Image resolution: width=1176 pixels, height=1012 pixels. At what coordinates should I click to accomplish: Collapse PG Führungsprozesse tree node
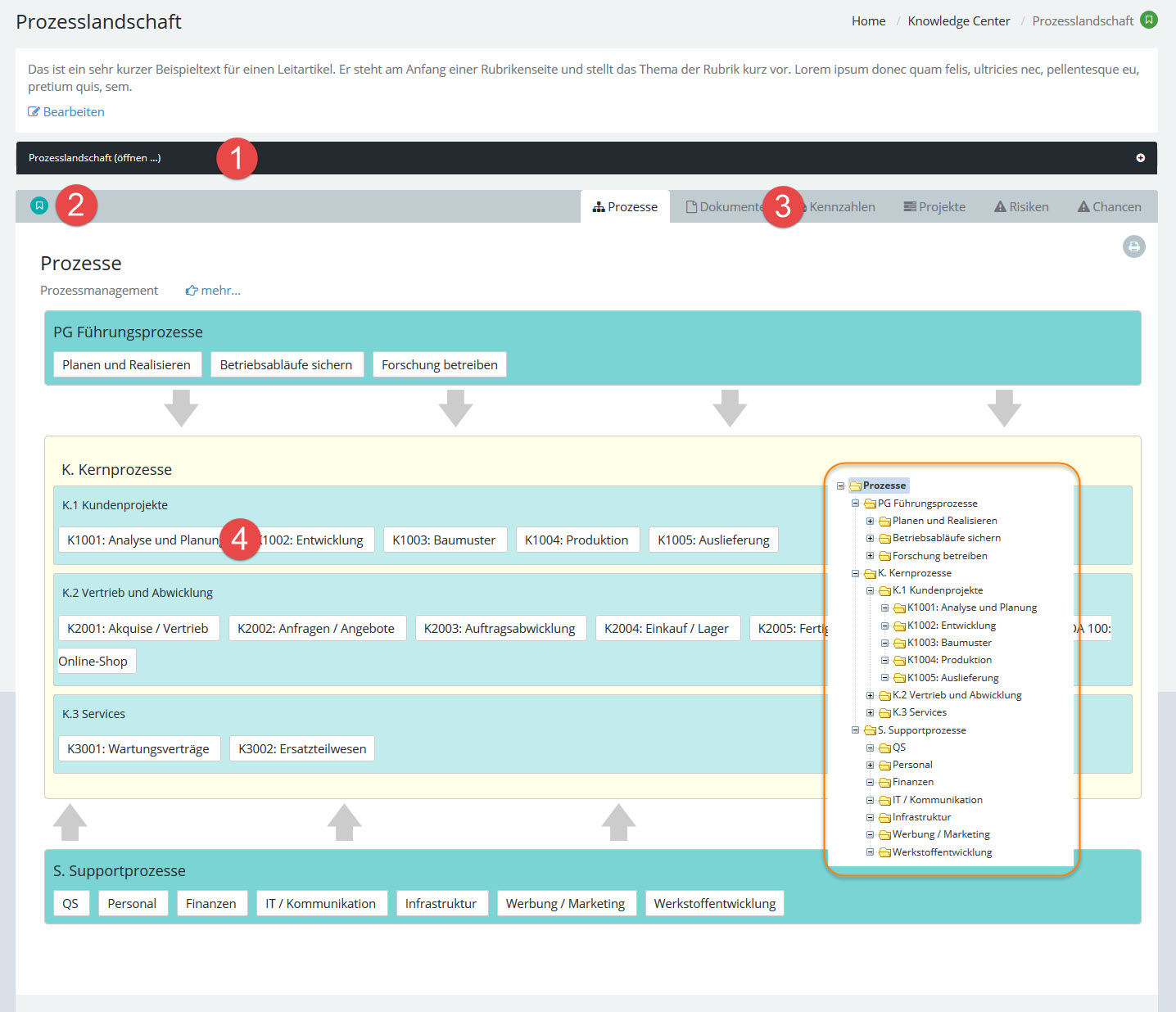pyautogui.click(x=855, y=504)
